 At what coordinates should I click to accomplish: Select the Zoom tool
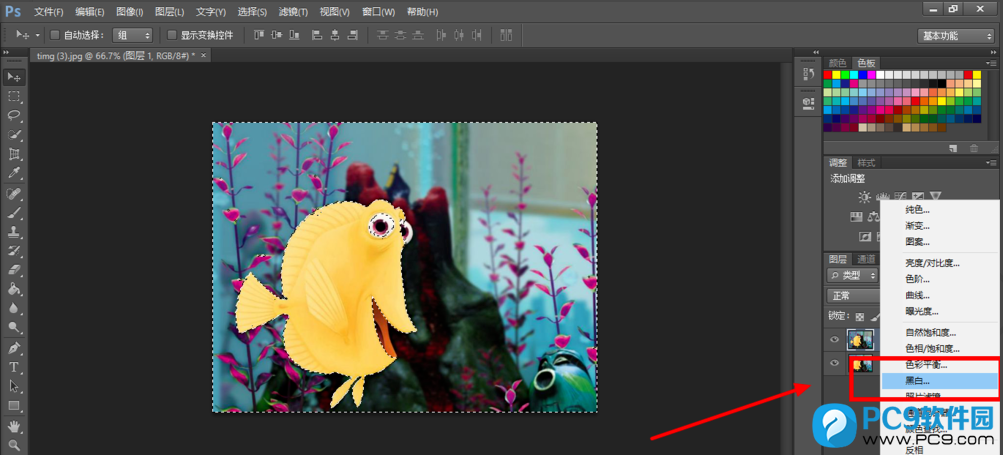pos(13,445)
